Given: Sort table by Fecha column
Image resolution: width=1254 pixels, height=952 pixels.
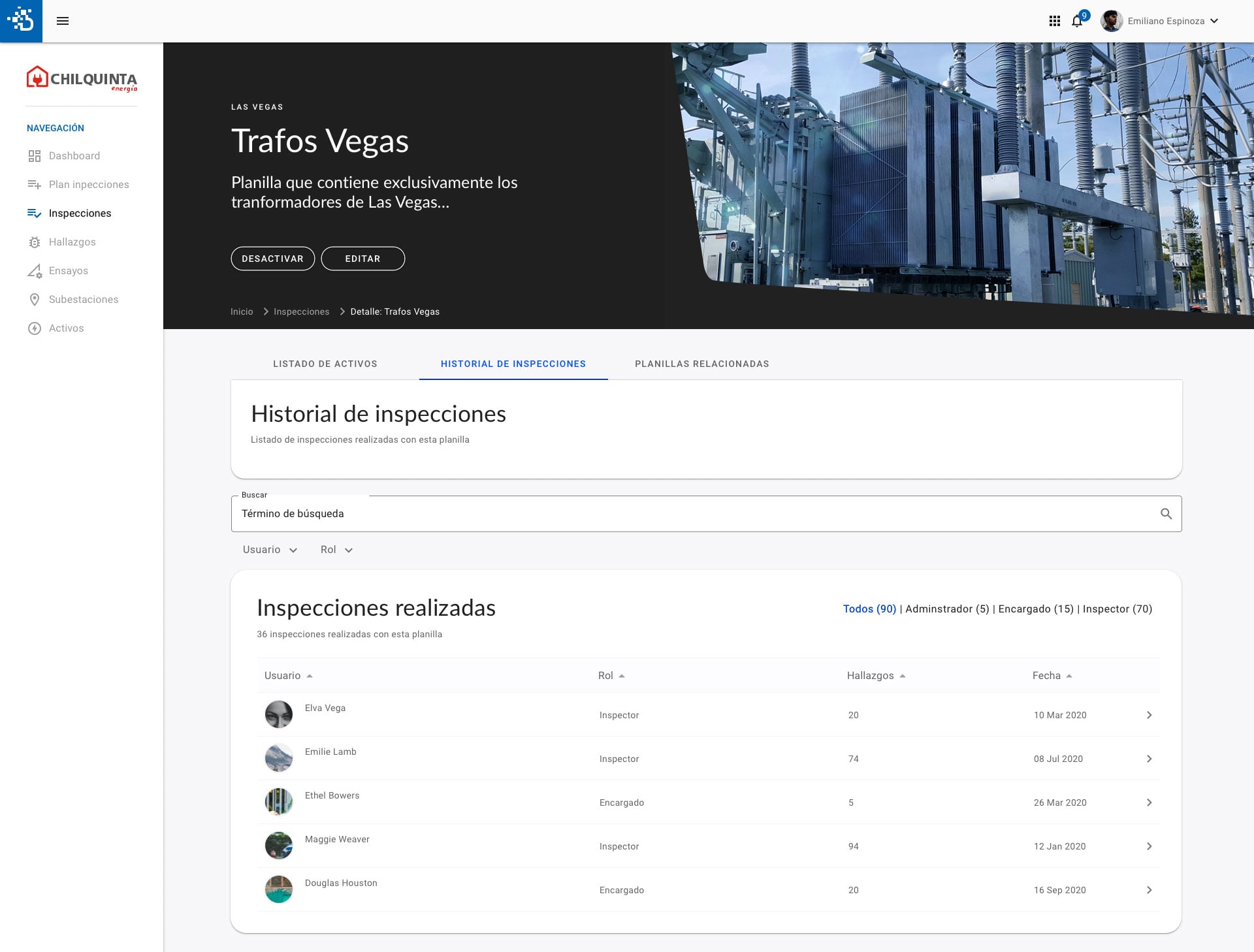Looking at the screenshot, I should (x=1052, y=676).
